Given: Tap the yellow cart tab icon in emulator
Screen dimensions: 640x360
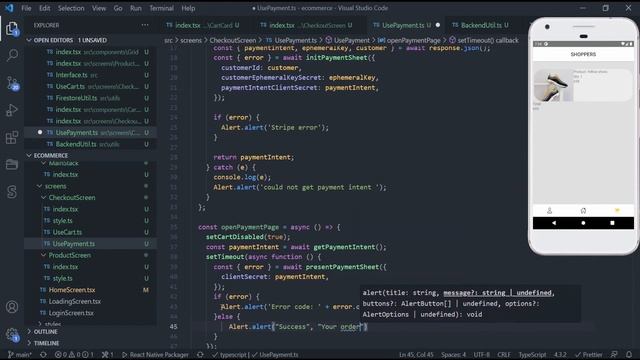Looking at the screenshot, I should 617,211.
